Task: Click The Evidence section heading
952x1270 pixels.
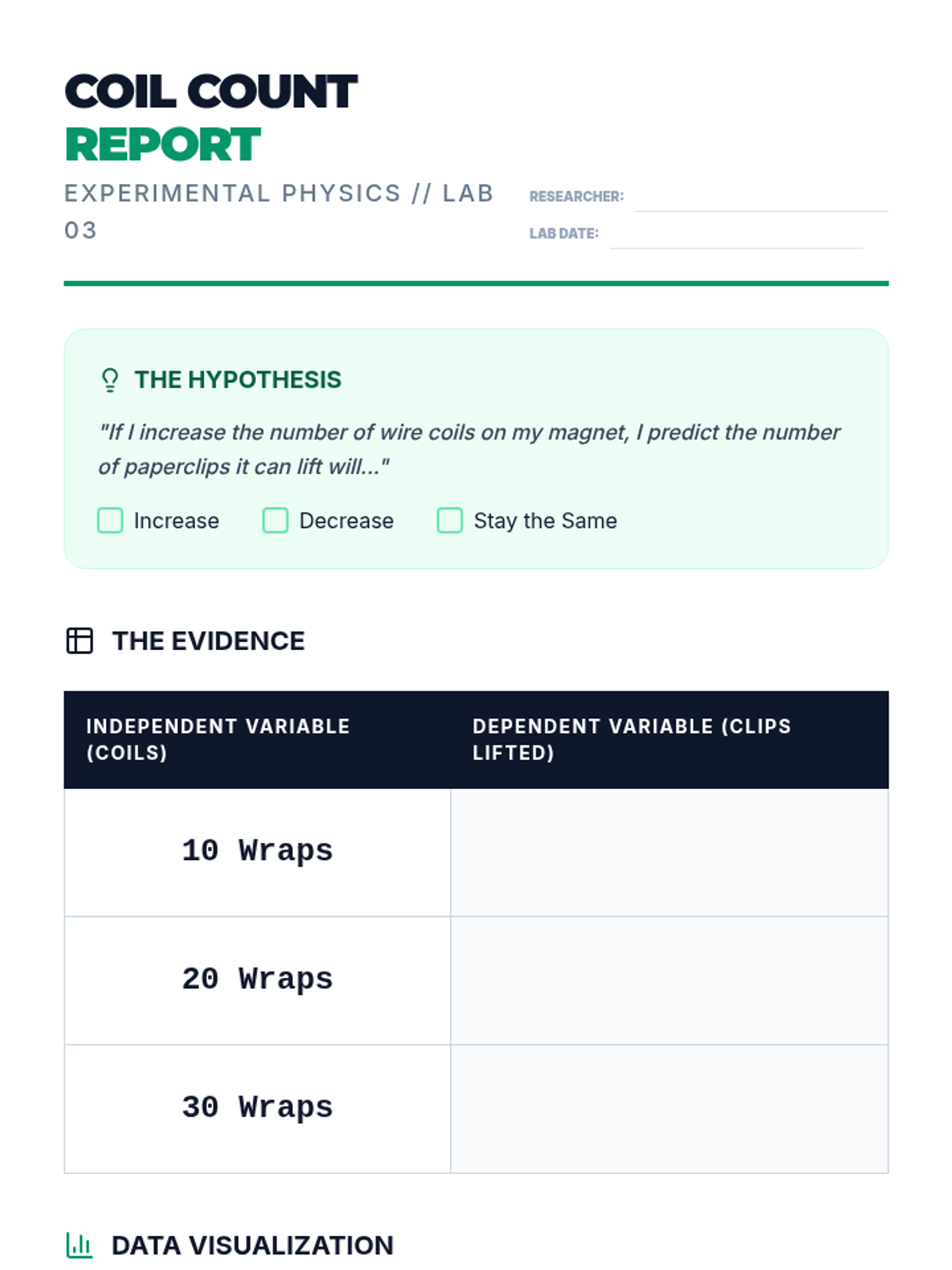Action: coord(208,641)
